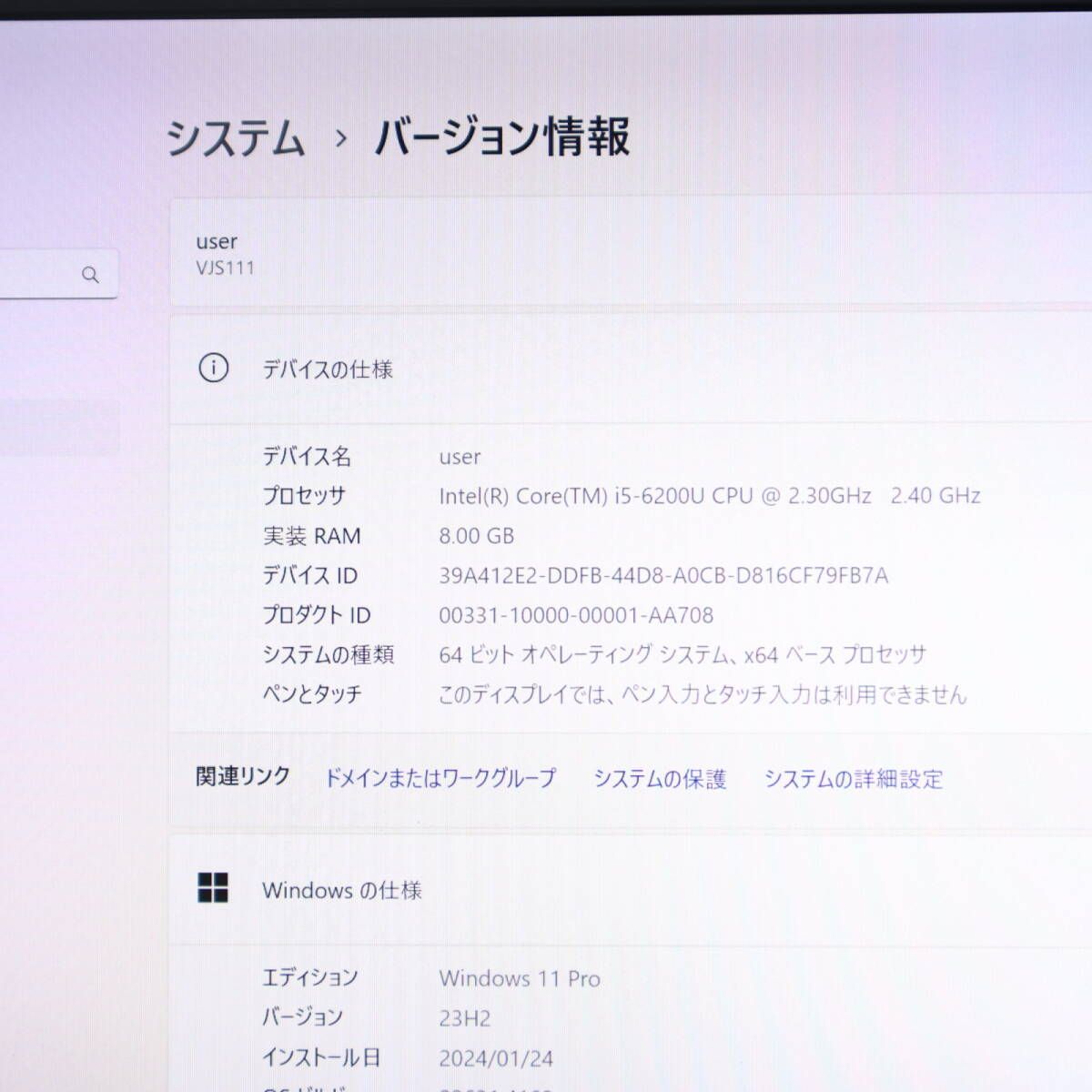1092x1092 pixels.
Task: Click the ペンとタッチ label
Action: coord(312,694)
